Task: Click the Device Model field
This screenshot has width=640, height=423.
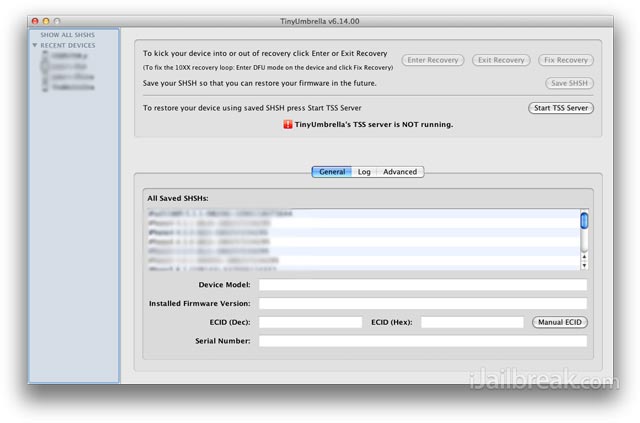Action: coord(423,285)
